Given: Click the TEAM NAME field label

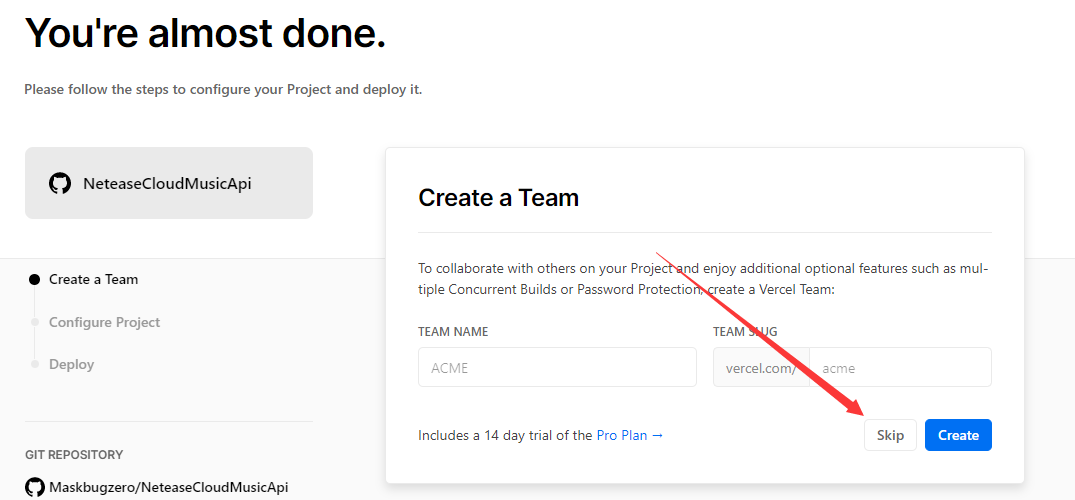Looking at the screenshot, I should tap(453, 332).
